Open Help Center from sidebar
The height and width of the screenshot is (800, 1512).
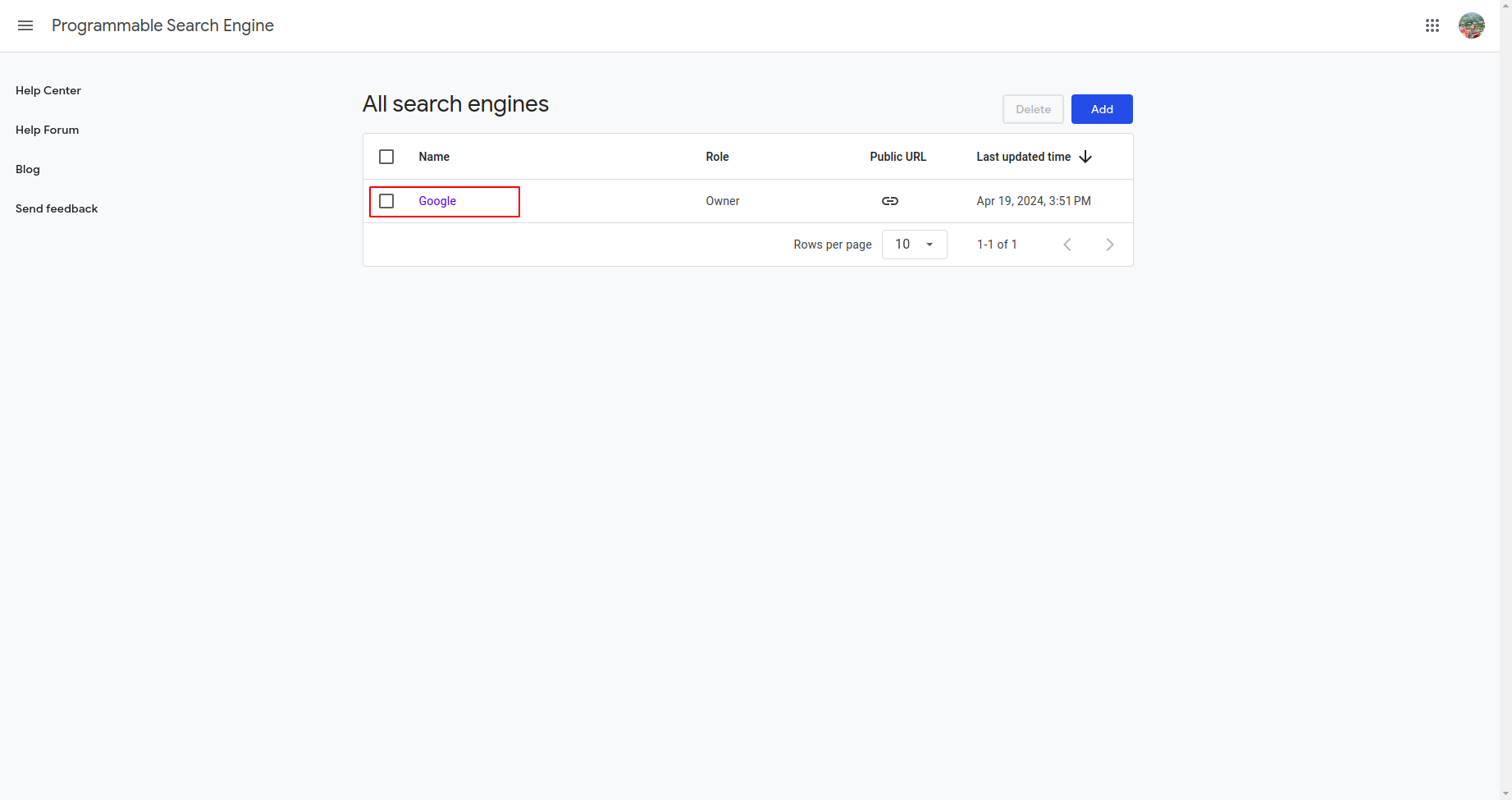click(48, 90)
